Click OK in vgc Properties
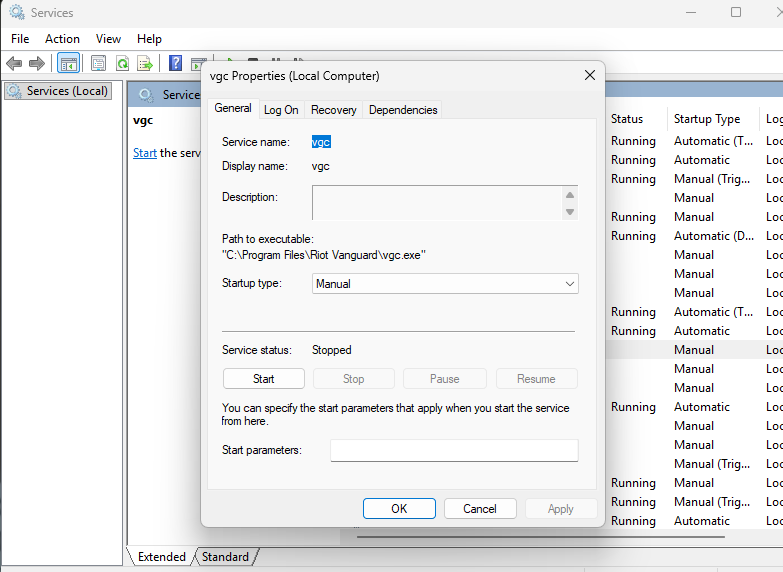The height and width of the screenshot is (572, 783). tap(399, 509)
